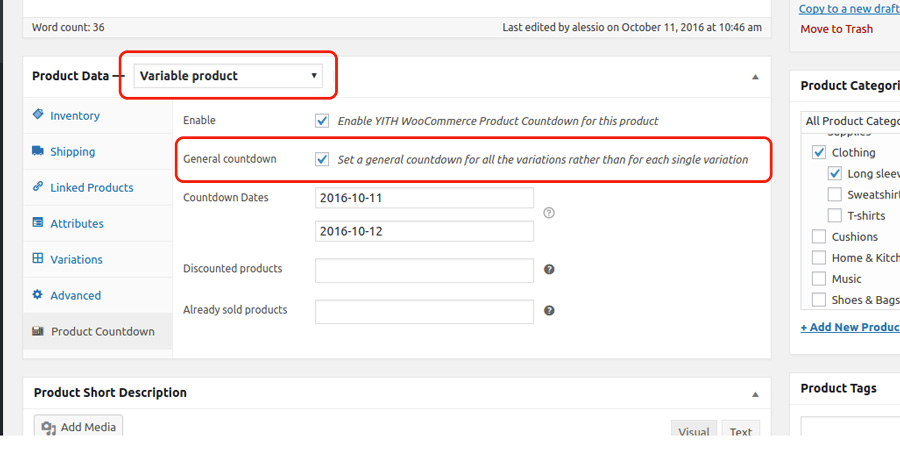
Task: Click the Linked Products chain icon
Action: (38, 187)
